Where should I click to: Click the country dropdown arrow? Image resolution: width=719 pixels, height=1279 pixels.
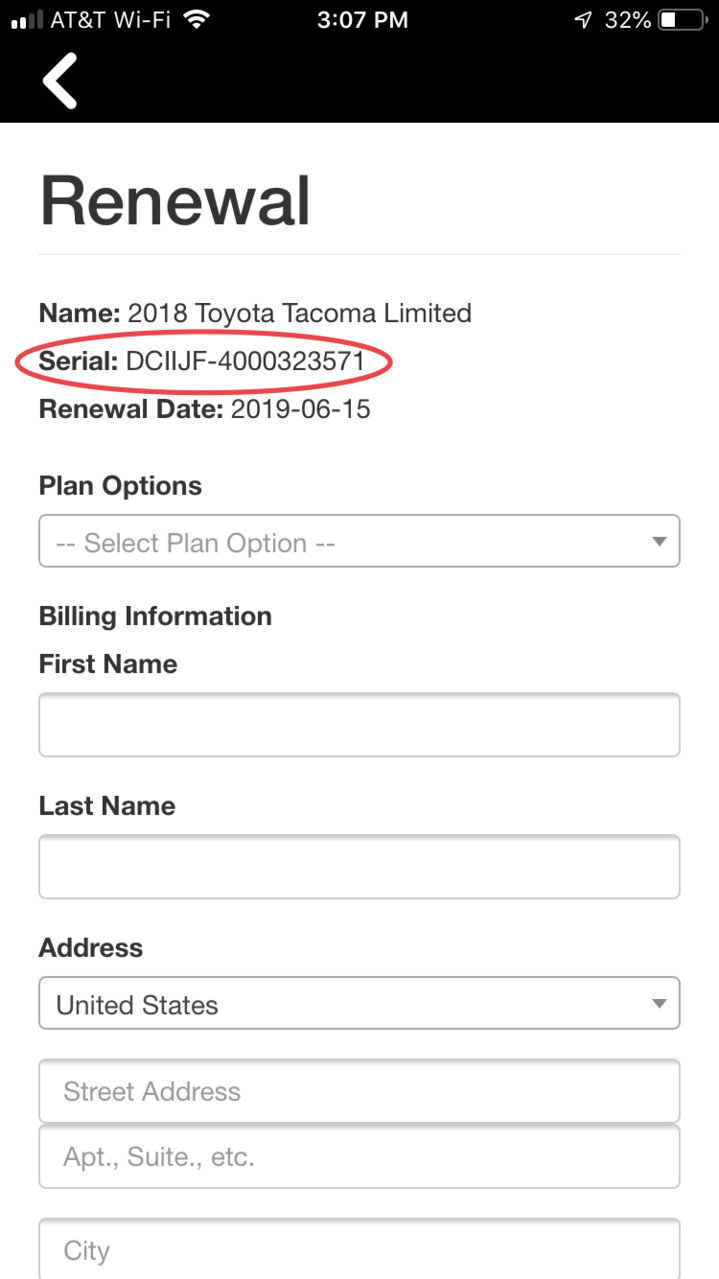pos(658,1004)
